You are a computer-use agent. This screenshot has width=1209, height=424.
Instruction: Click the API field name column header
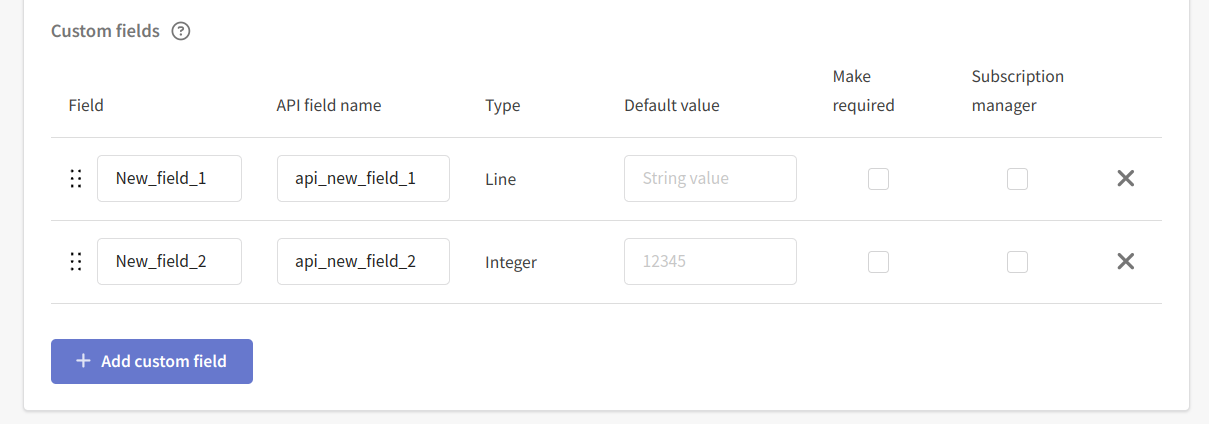click(x=328, y=105)
